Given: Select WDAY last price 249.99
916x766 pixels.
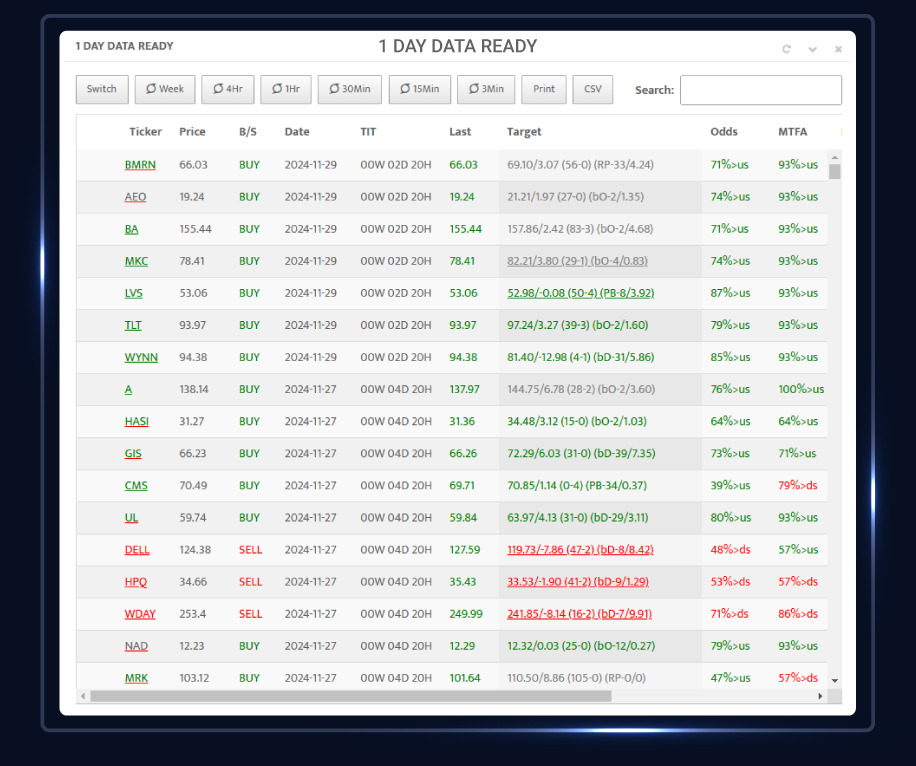Looking at the screenshot, I should tap(466, 614).
